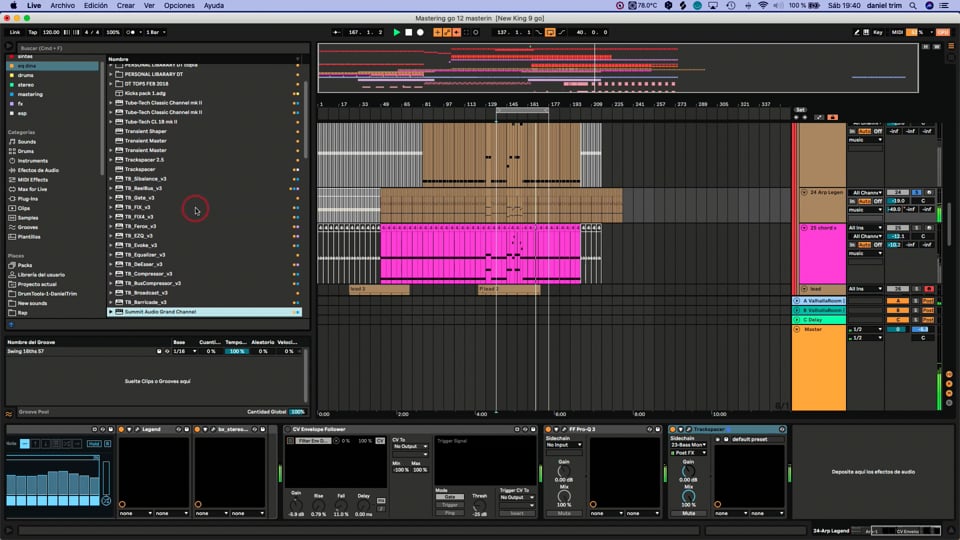The height and width of the screenshot is (540, 960).
Task: Open the Master 1/2 output dropdown
Action: (865, 329)
